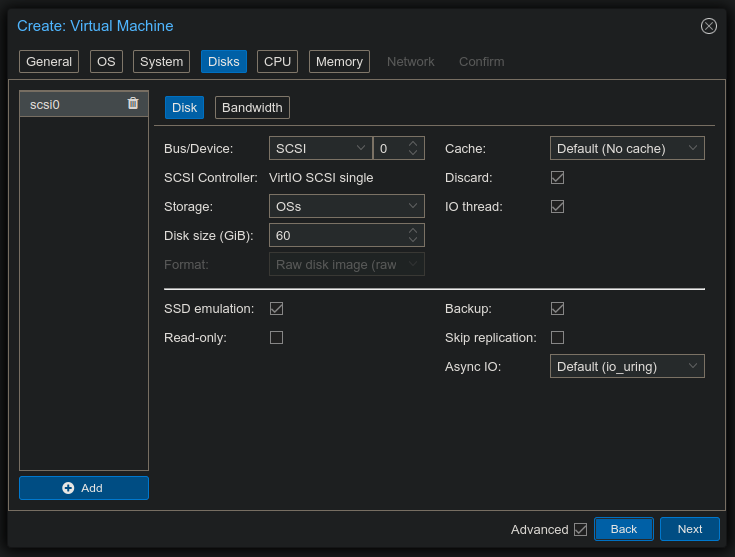Expand the Async IO dropdown

pyautogui.click(x=627, y=366)
